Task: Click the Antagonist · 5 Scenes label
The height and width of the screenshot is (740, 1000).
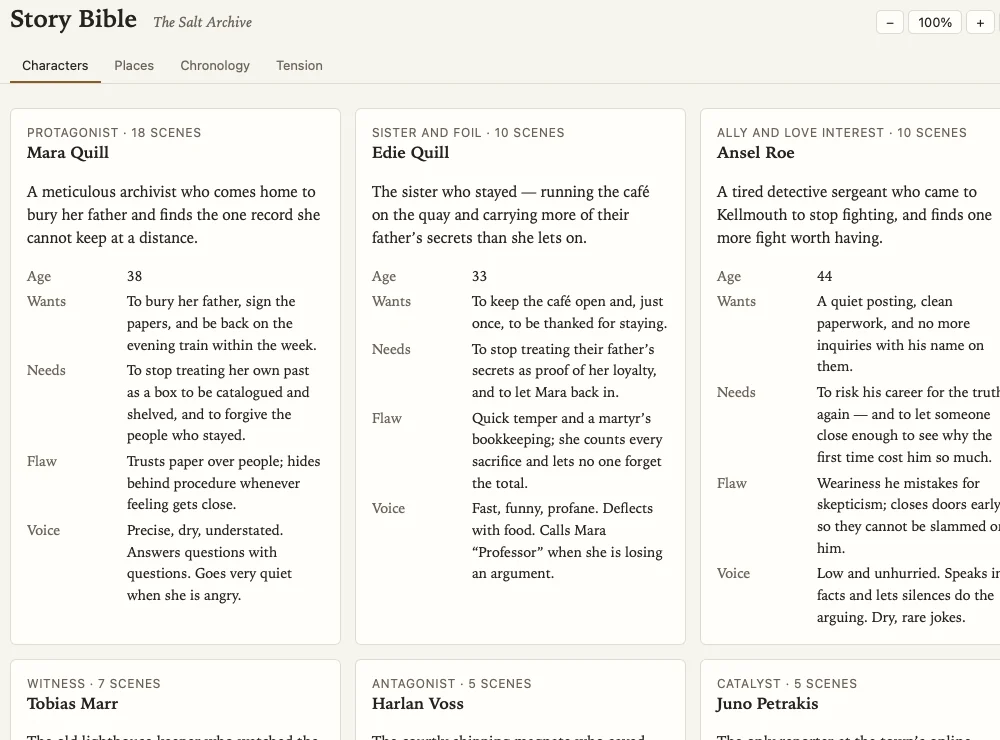Action: (x=452, y=684)
